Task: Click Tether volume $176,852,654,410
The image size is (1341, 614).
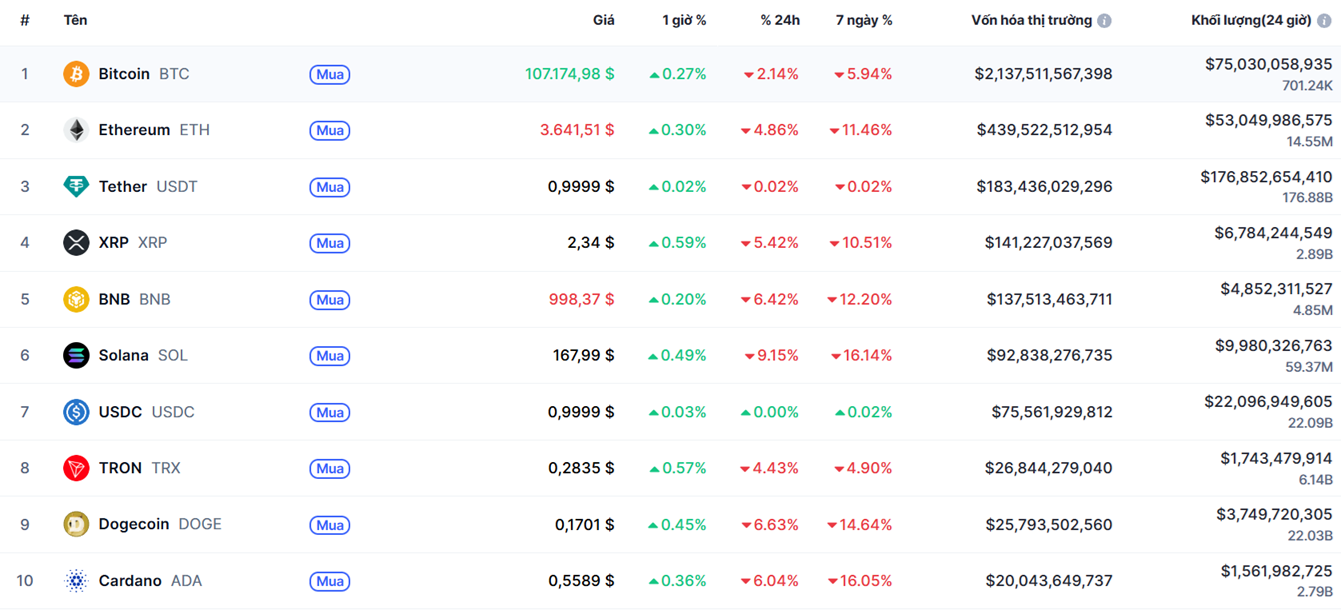Action: (1266, 177)
